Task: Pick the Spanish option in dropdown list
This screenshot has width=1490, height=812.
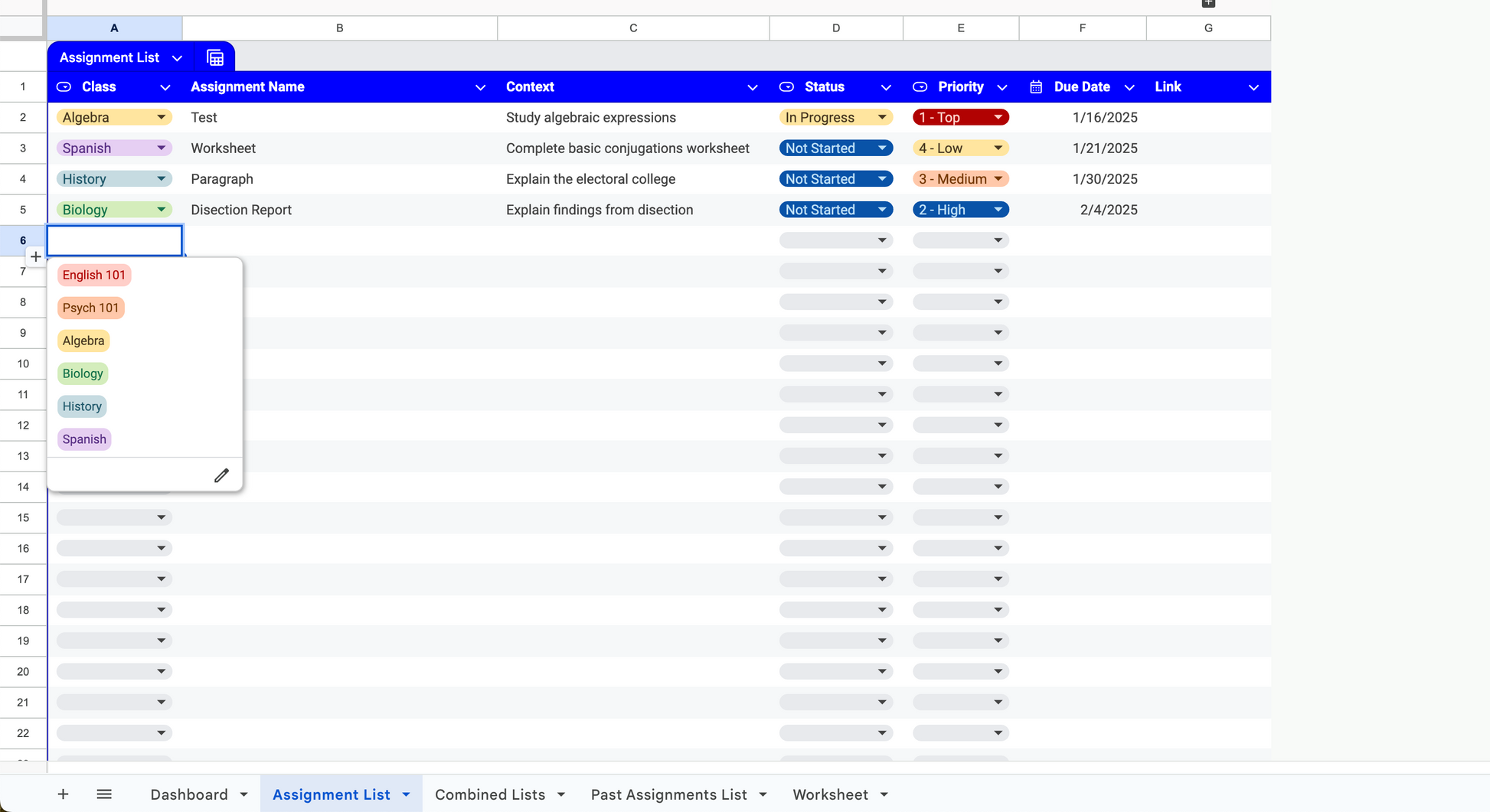Action: pos(84,439)
